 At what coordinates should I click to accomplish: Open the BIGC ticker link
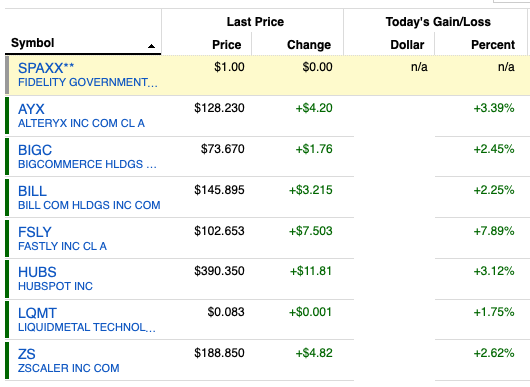click(x=35, y=150)
